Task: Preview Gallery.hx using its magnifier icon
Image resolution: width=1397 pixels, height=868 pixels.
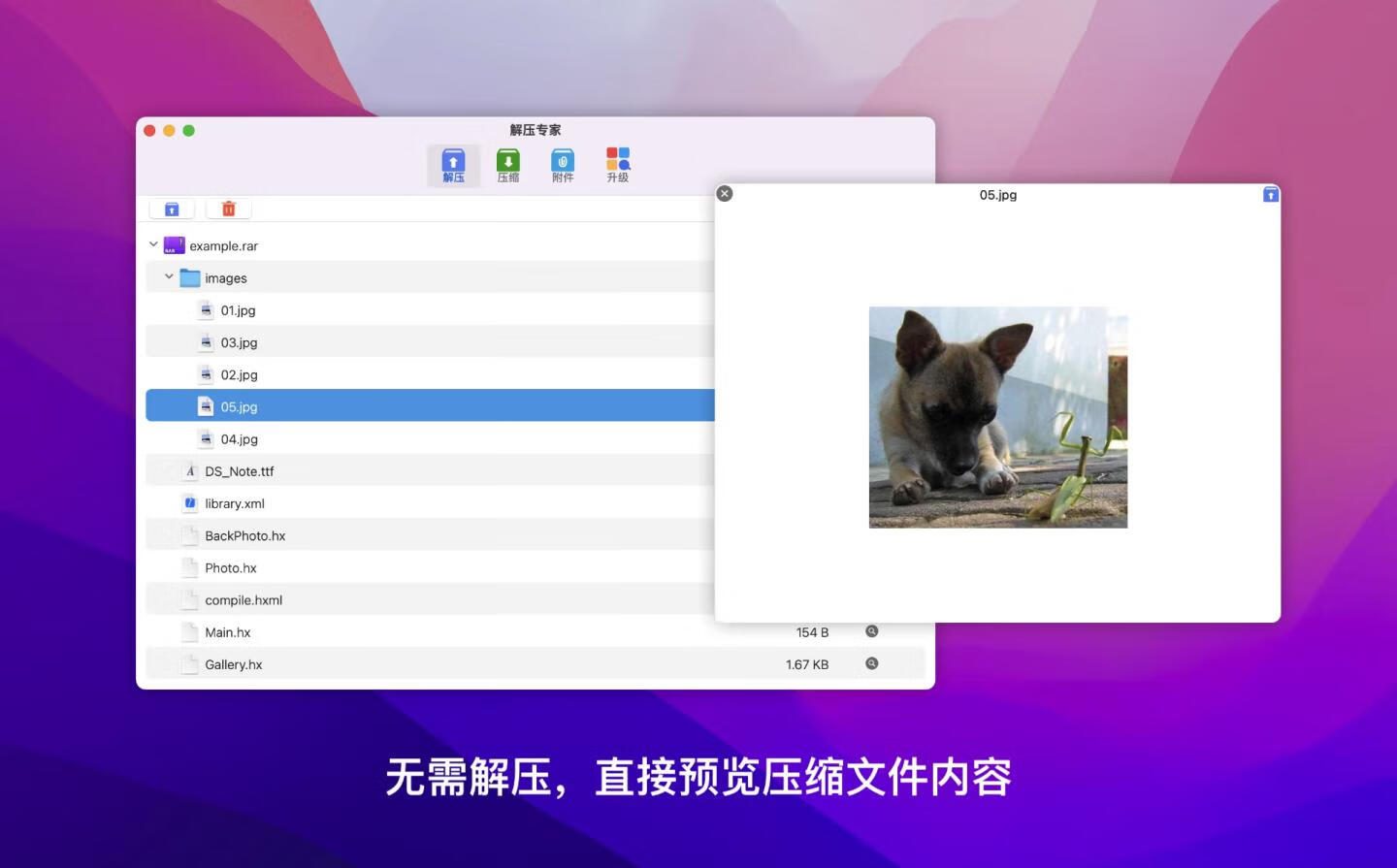Action: point(871,663)
